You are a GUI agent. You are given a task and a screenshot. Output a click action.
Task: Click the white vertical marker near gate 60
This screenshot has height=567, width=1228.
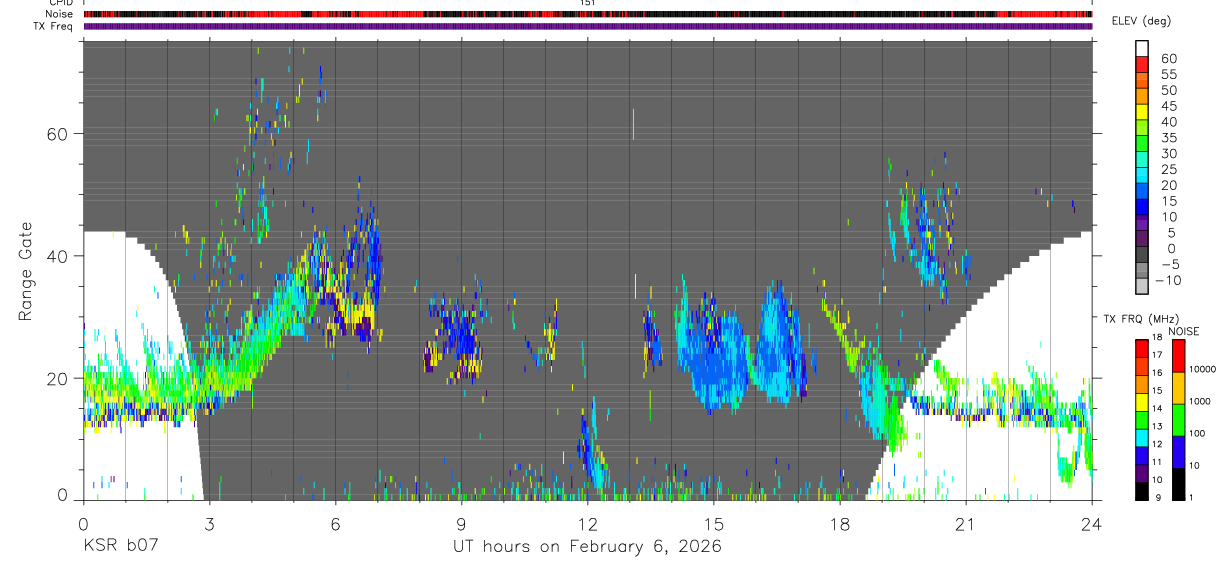[x=633, y=124]
